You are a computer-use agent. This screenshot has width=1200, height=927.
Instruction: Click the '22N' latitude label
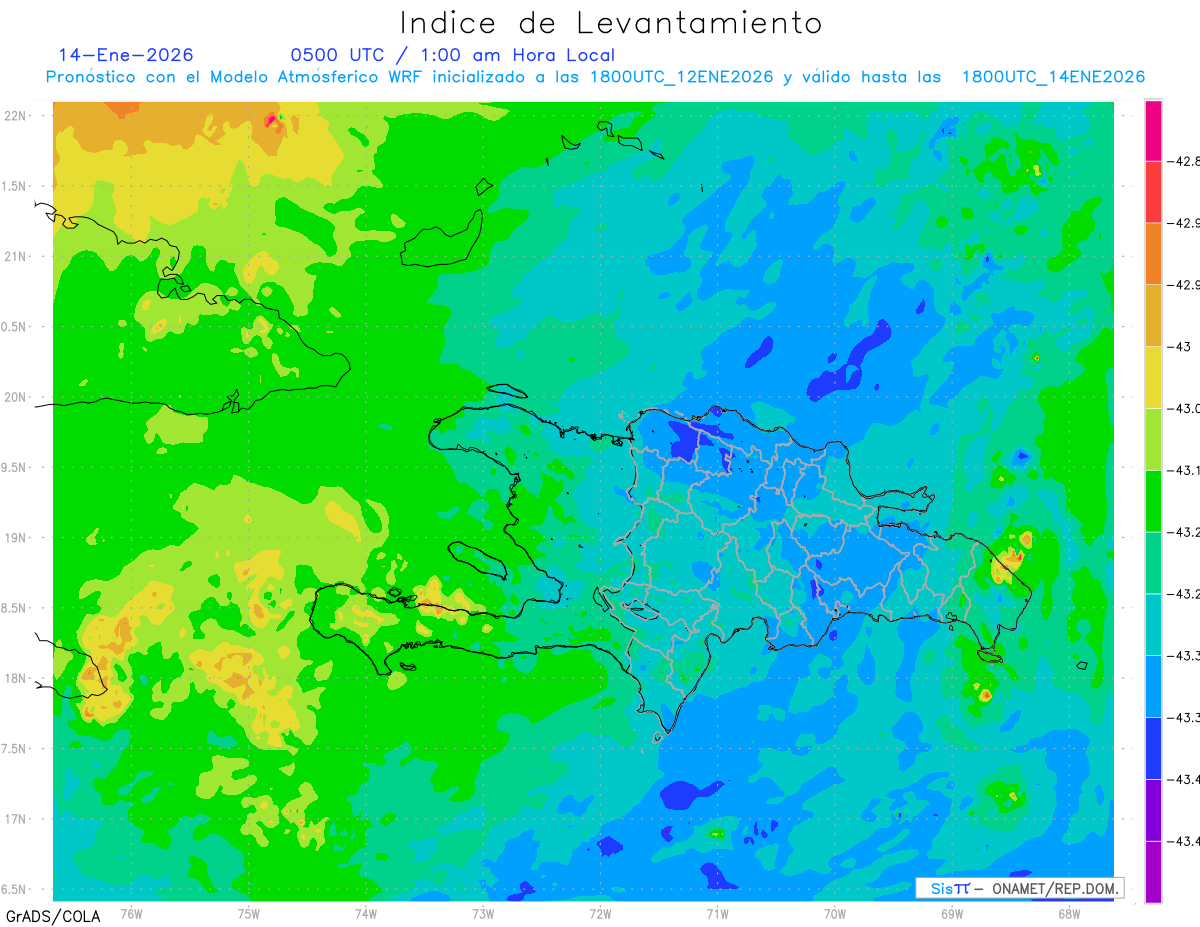pyautogui.click(x=14, y=116)
